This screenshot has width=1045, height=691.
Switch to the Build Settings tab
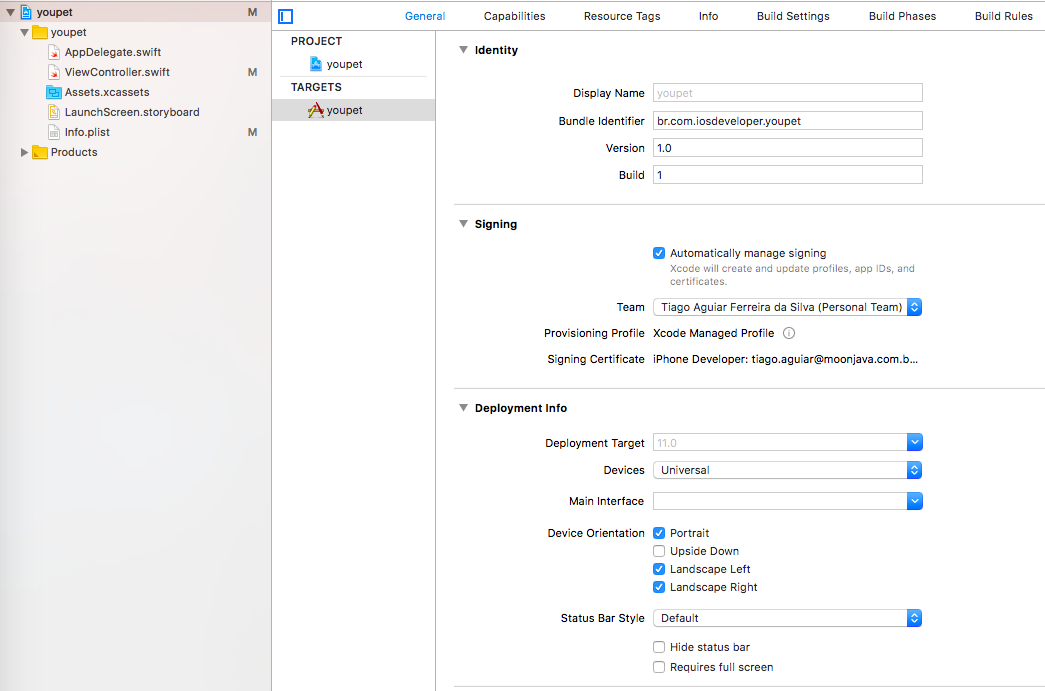tap(793, 16)
